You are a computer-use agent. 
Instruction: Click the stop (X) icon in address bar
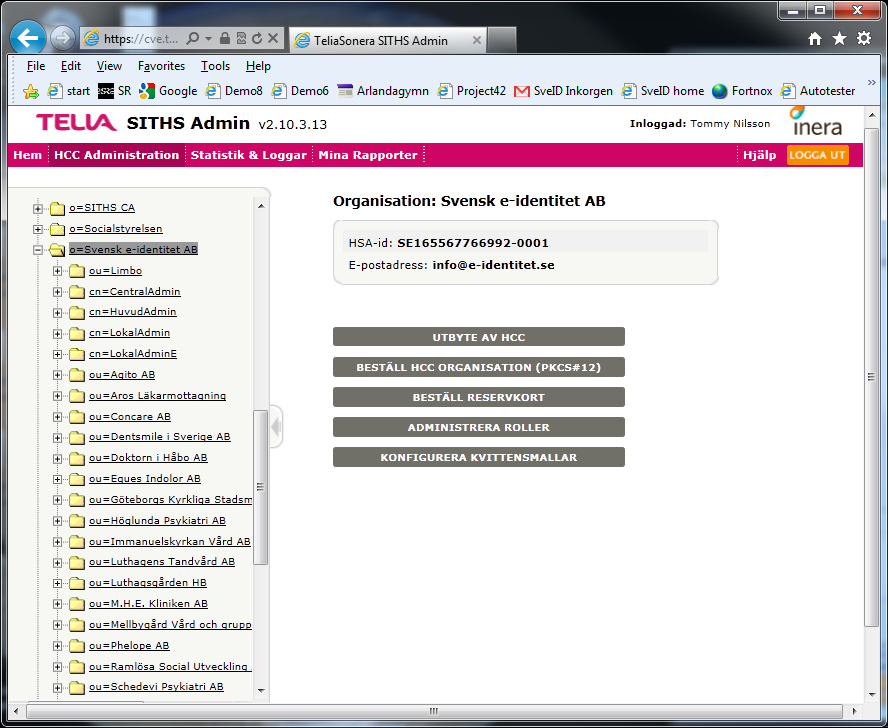[x=273, y=39]
